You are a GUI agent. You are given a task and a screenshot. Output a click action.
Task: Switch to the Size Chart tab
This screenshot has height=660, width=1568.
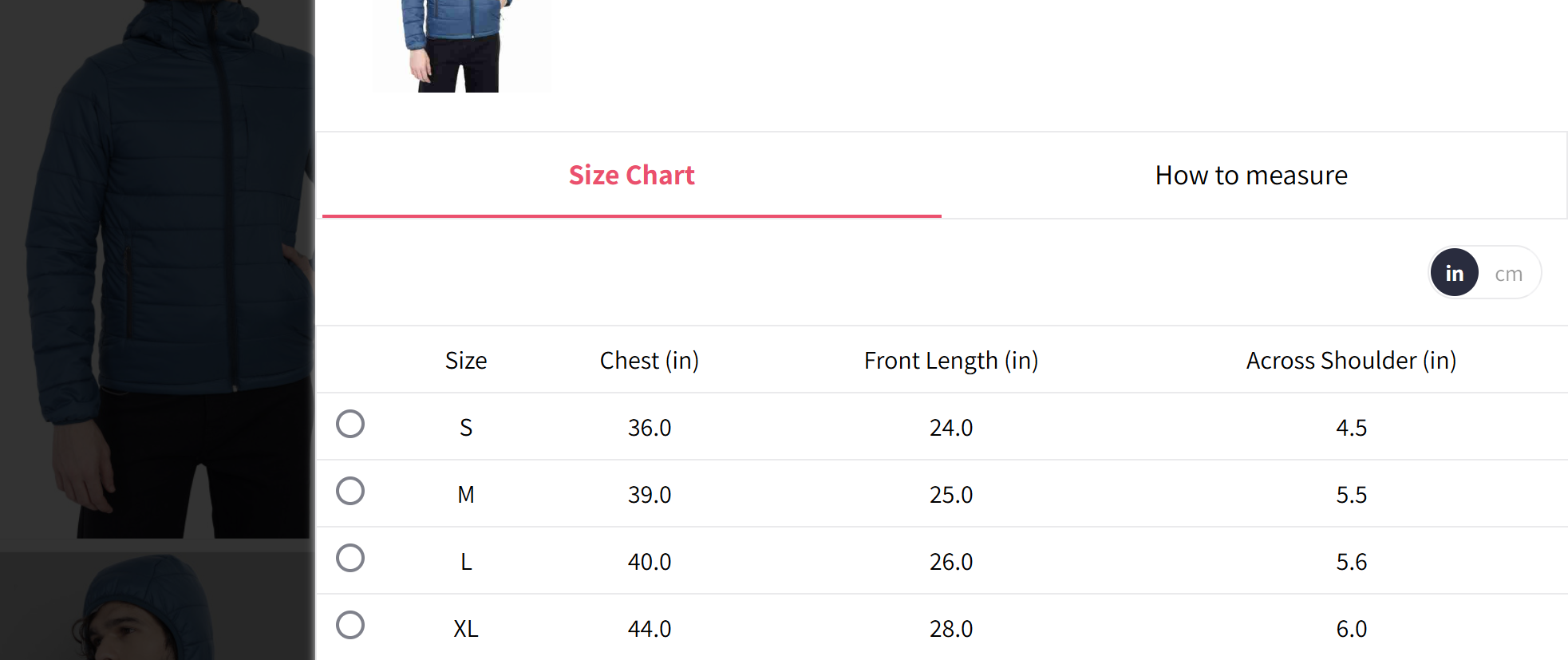click(631, 176)
